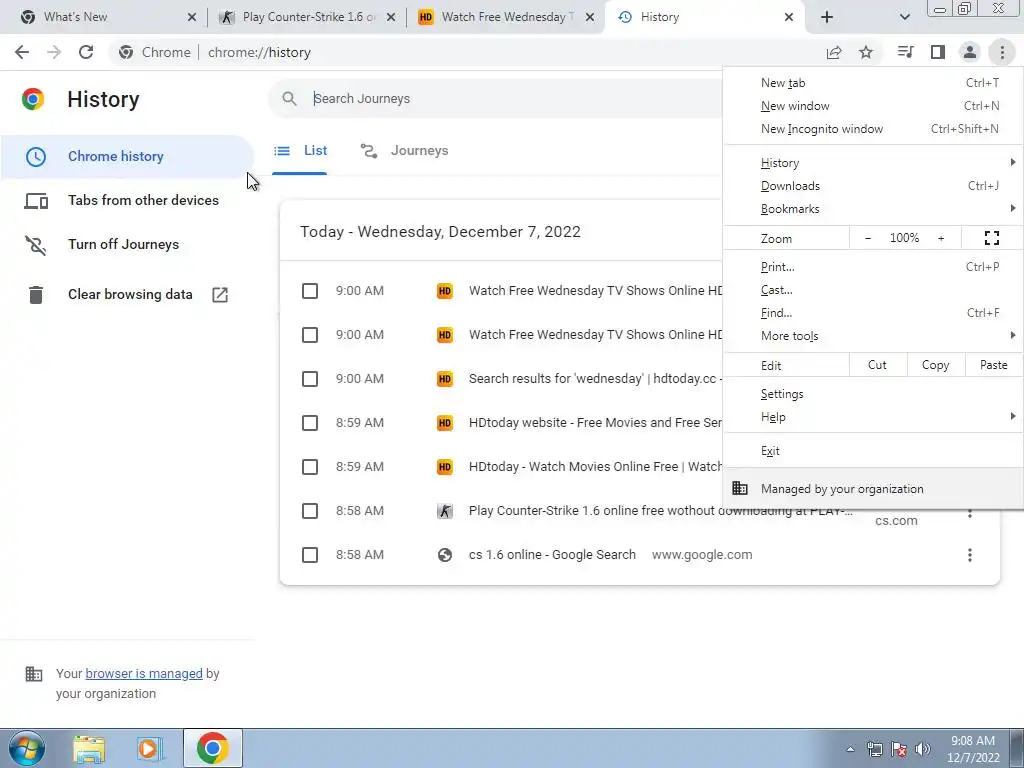The image size is (1024, 768).
Task: Close the Chrome three-dot menu button
Action: pyautogui.click(x=1002, y=52)
